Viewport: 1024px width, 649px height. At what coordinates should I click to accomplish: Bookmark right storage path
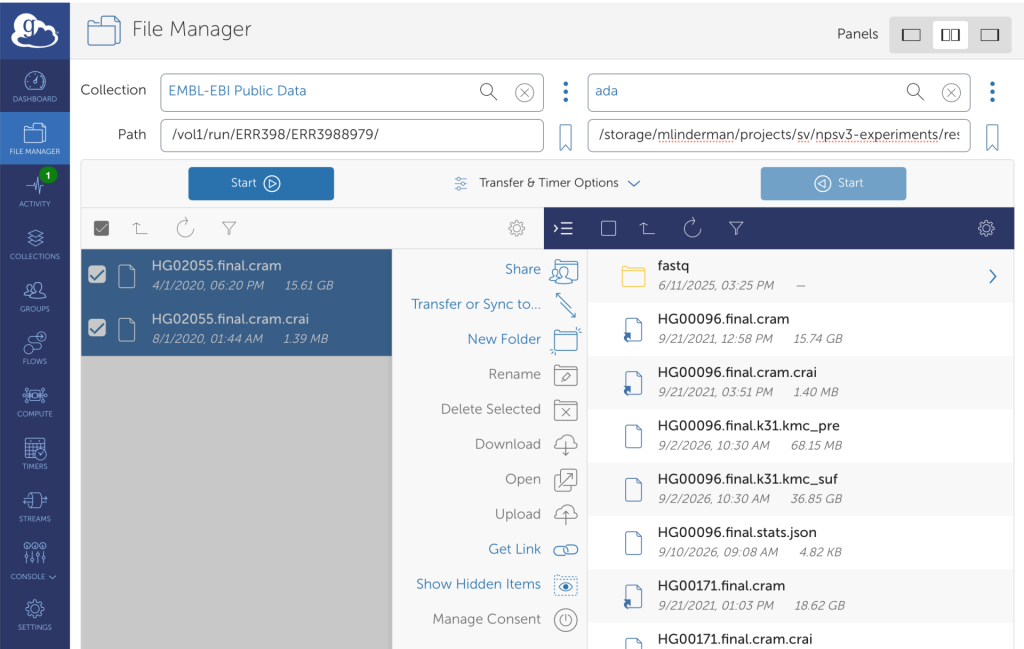click(x=992, y=137)
